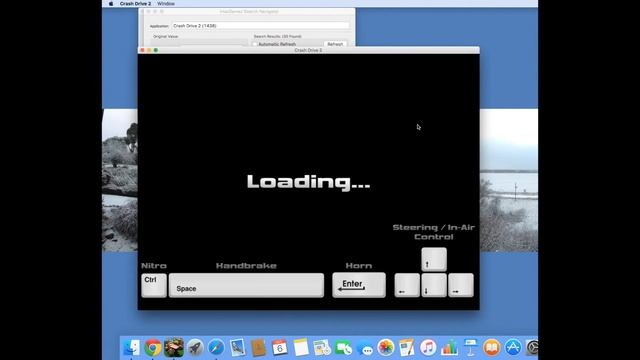Click the Ctrl key graphic under Nitro
This screenshot has width=640, height=360.
(x=154, y=285)
